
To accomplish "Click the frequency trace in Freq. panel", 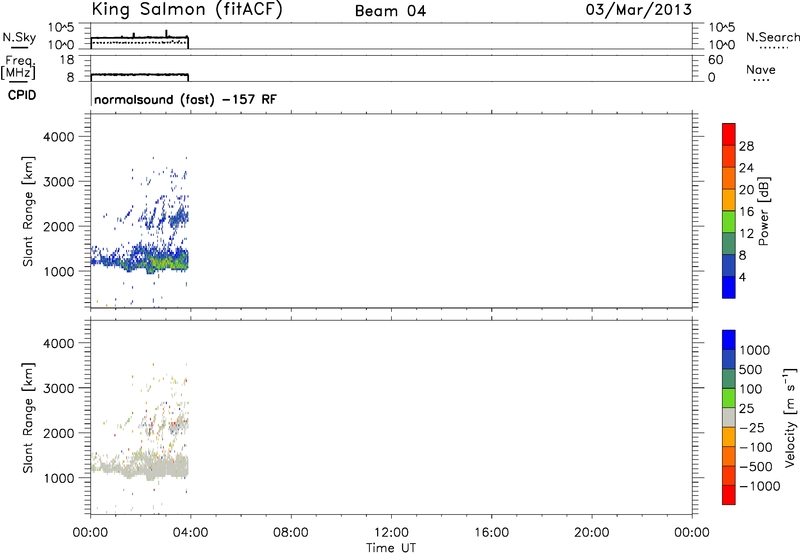I will (x=140, y=75).
